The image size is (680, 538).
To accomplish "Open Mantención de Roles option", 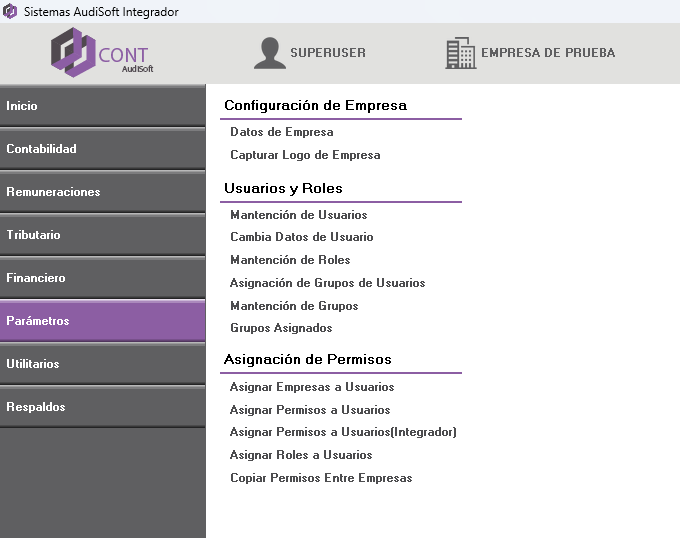I will coord(290,260).
